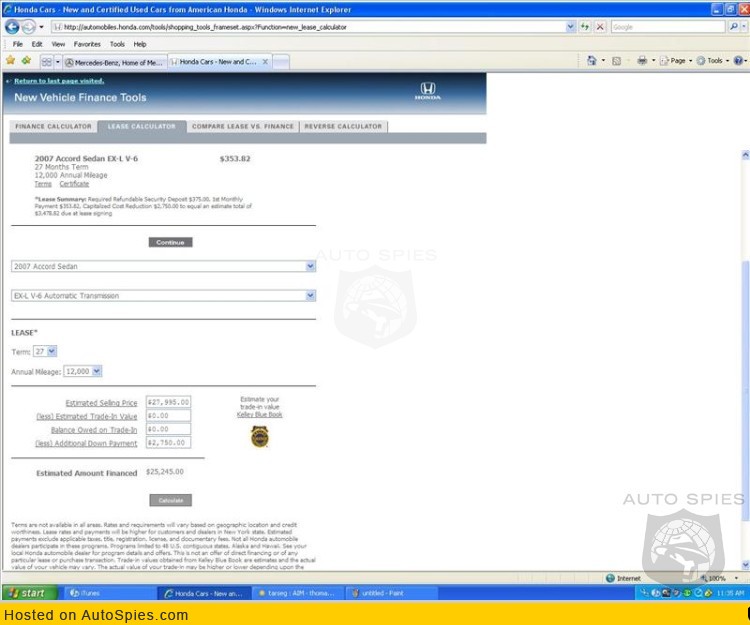This screenshot has height=625, width=750.
Task: Click the Honda logo in header
Action: click(x=428, y=90)
